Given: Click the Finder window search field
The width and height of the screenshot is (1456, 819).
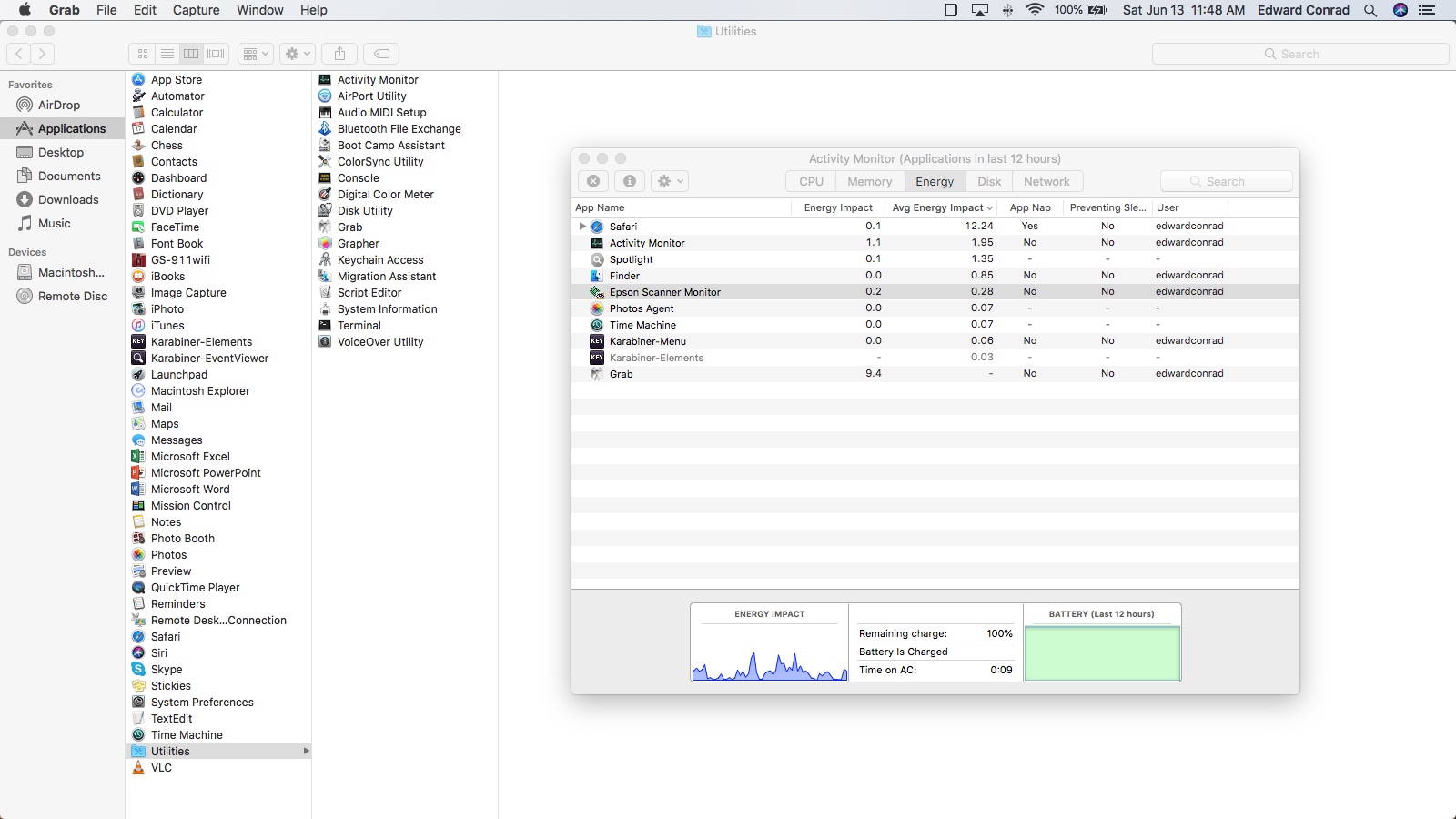Looking at the screenshot, I should (x=1300, y=54).
